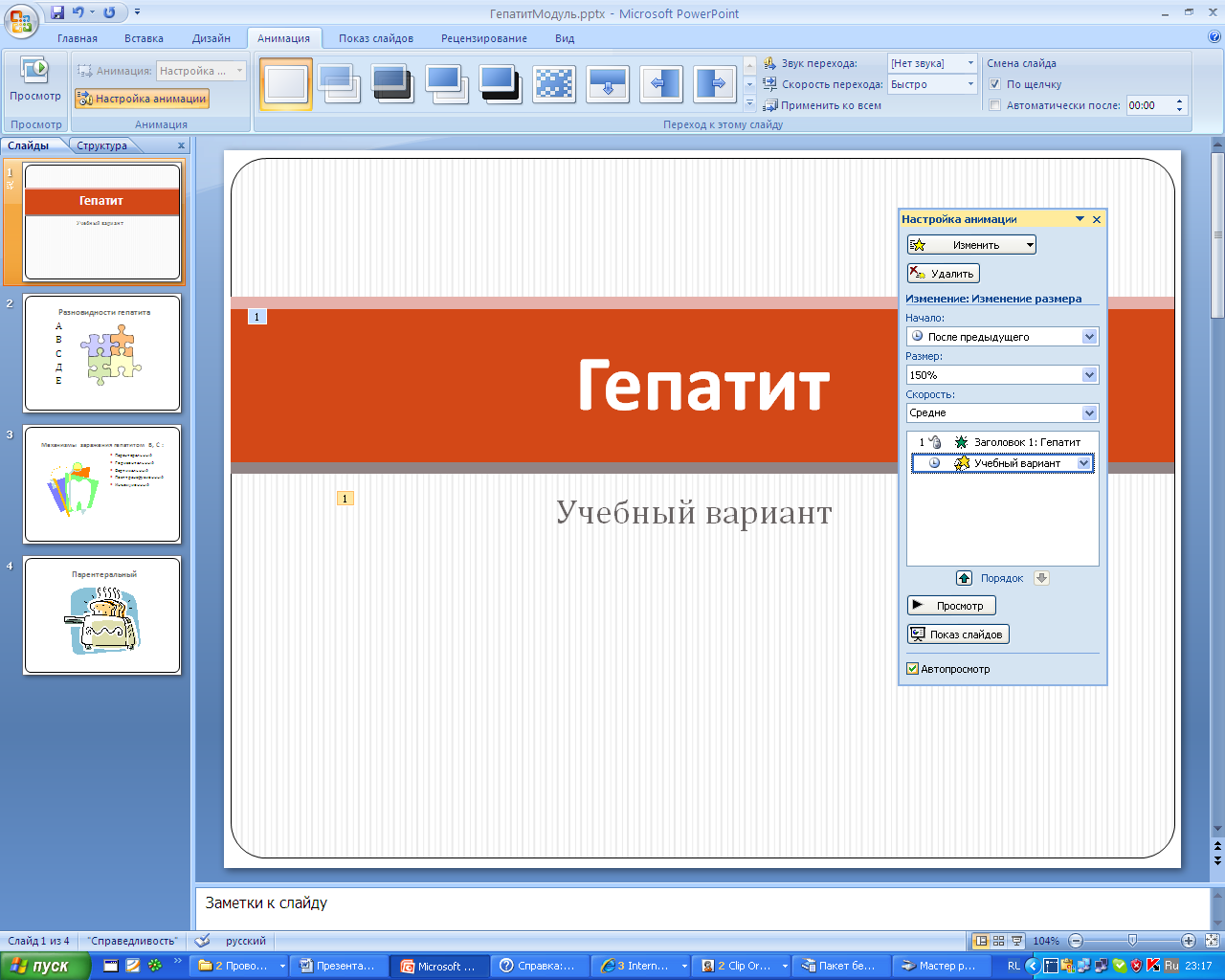1225x980 pixels.
Task: Open animation pane options arrow in header
Action: pos(1080,219)
